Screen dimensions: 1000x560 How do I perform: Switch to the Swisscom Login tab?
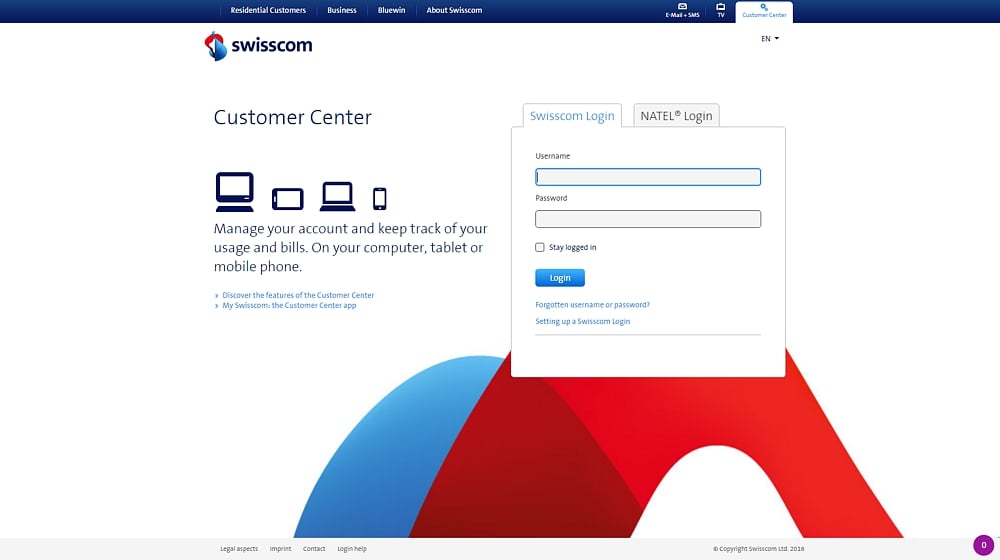[x=572, y=115]
